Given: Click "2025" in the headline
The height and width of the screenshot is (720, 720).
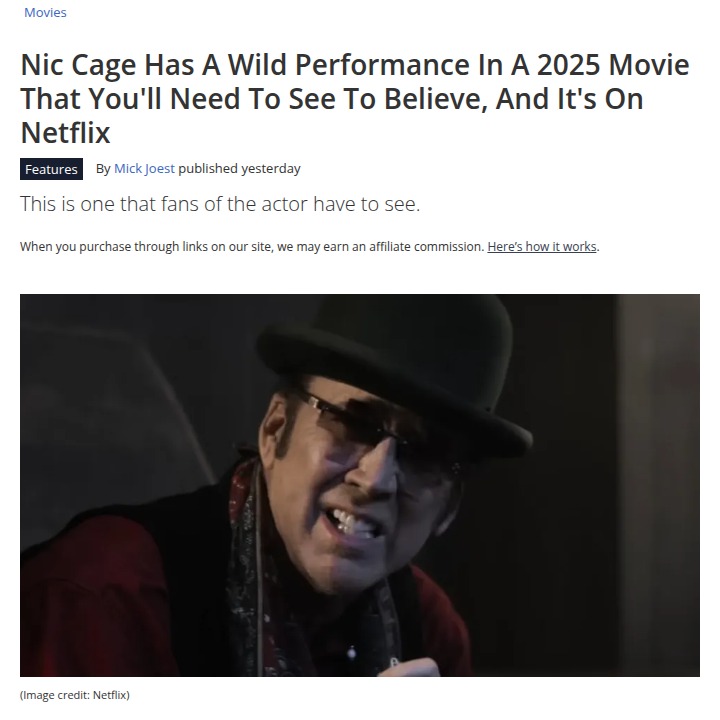Looking at the screenshot, I should coord(568,64).
